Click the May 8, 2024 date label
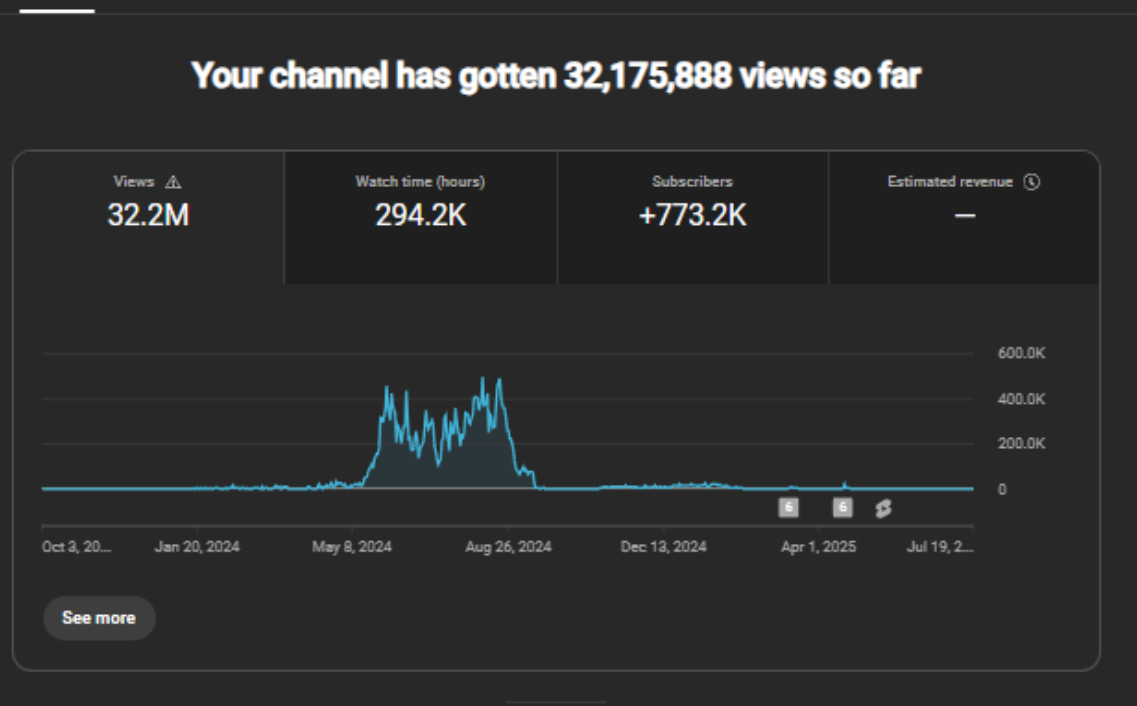Screen dimensions: 1137x706 [352, 547]
